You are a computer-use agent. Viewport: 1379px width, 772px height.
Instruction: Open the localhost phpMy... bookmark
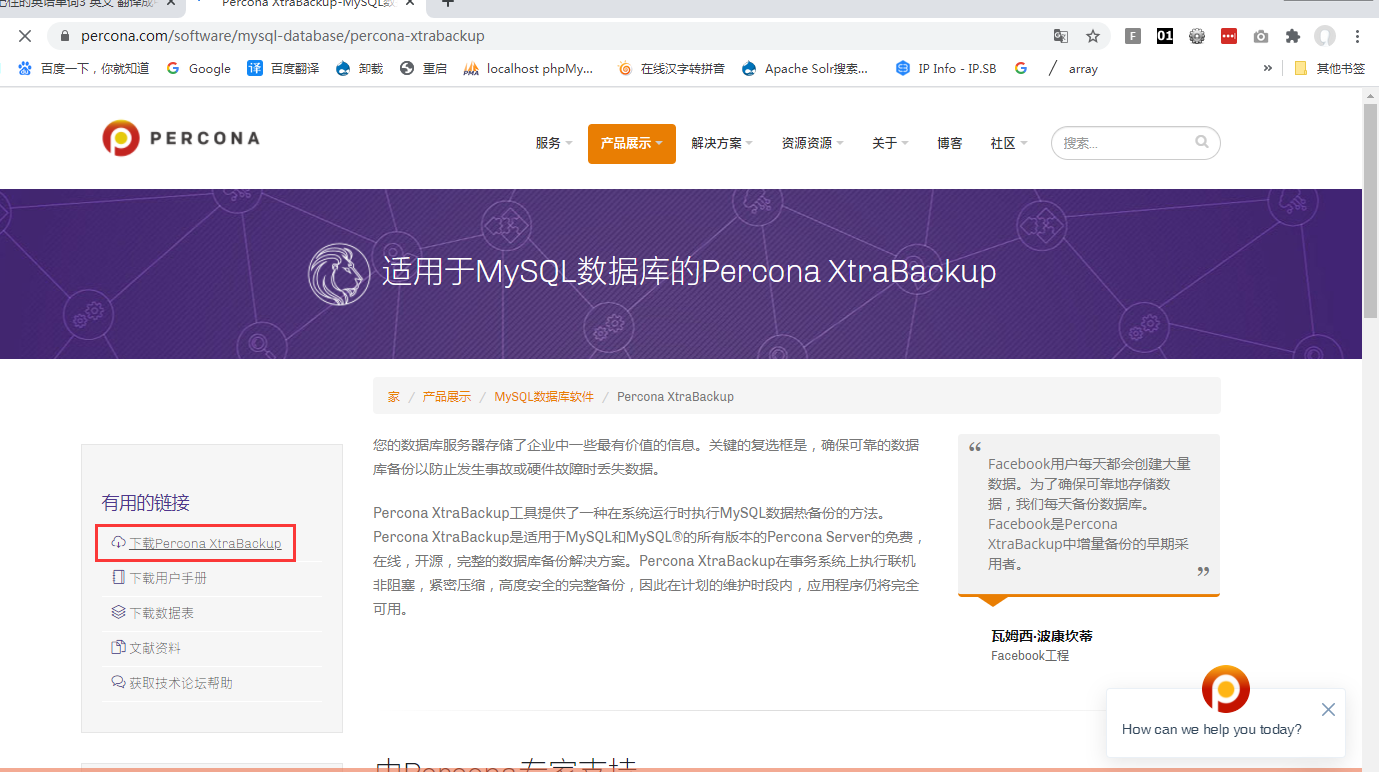528,68
